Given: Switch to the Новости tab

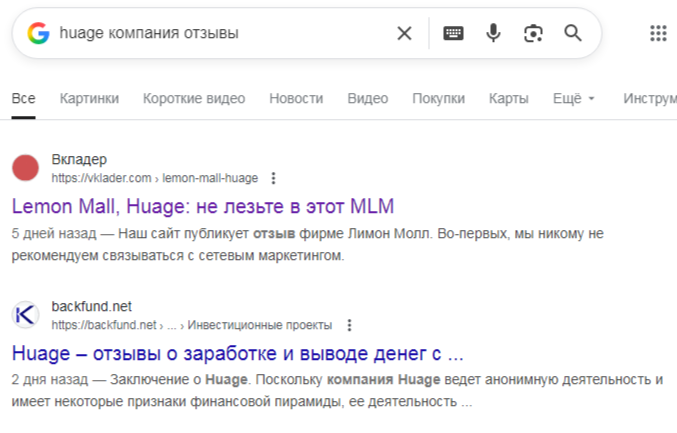Looking at the screenshot, I should (x=296, y=98).
